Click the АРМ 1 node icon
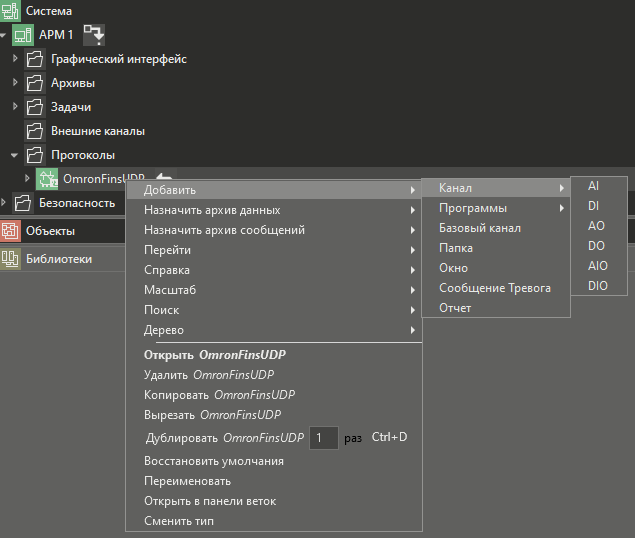Image resolution: width=635 pixels, height=538 pixels. pos(23,35)
